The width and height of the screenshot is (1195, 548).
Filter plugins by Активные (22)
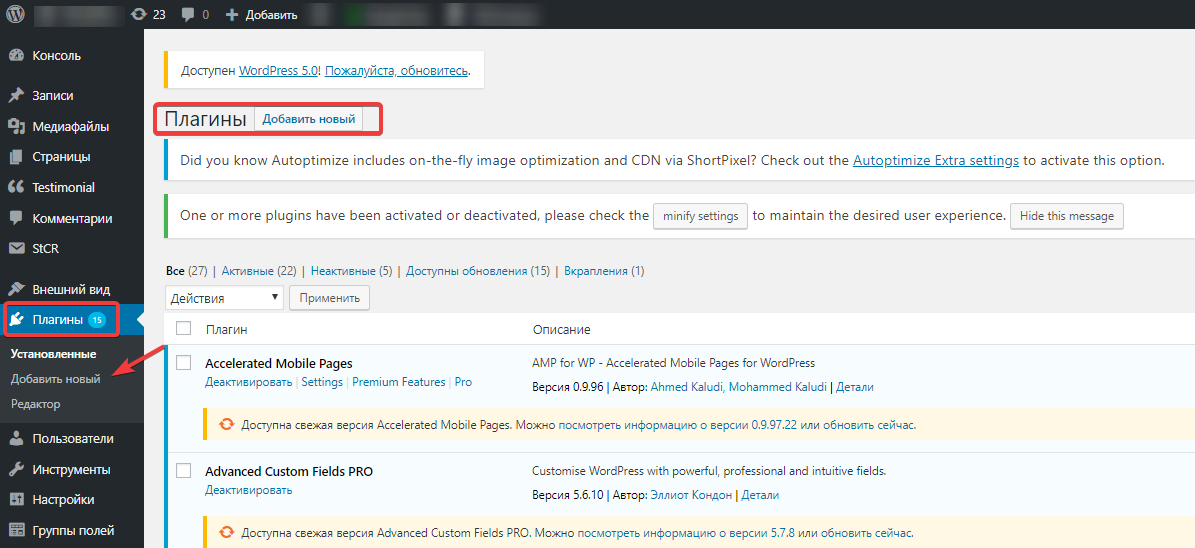coord(258,271)
